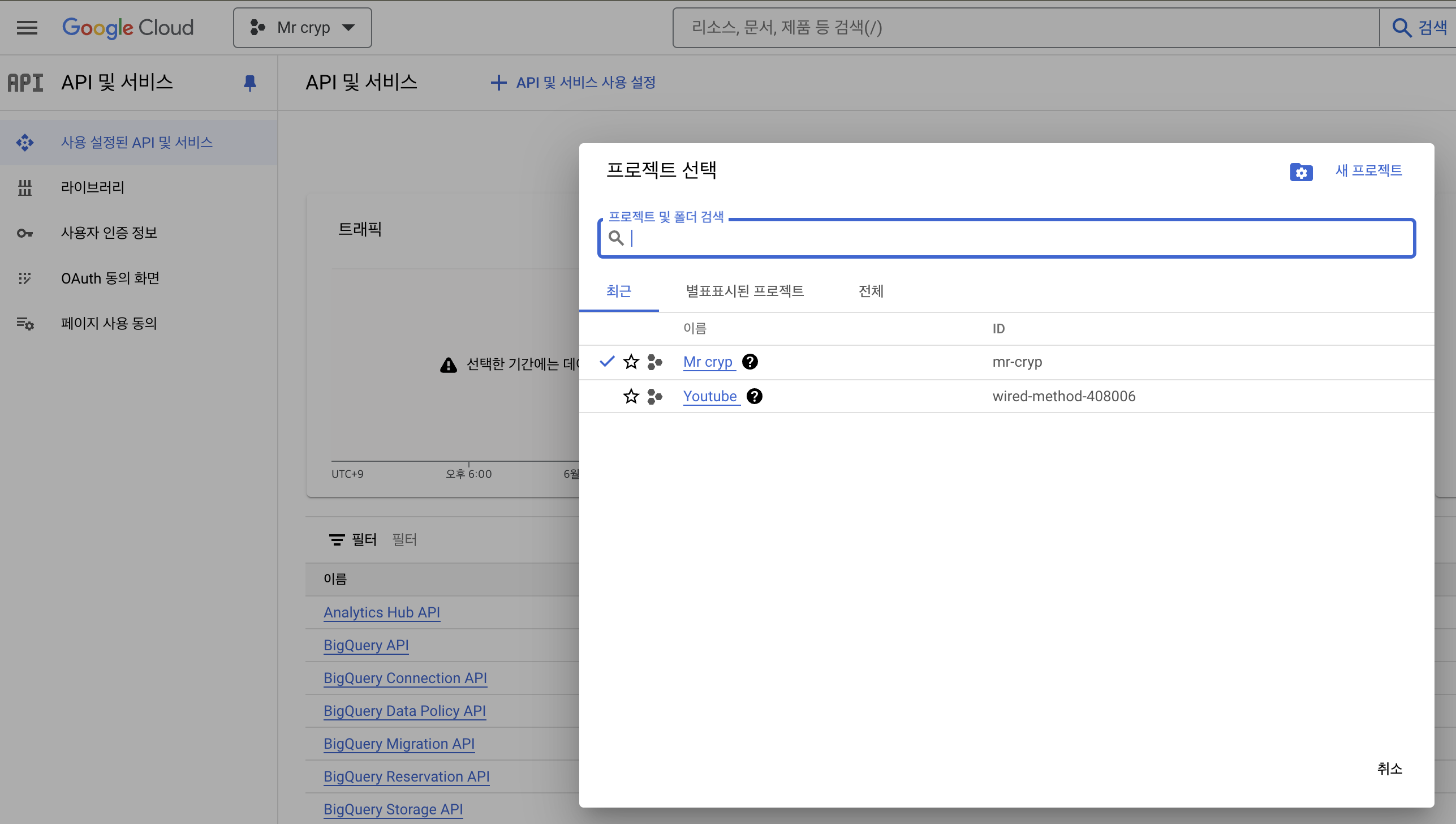Select the 최근 tab
The width and height of the screenshot is (1456, 824).
click(619, 291)
